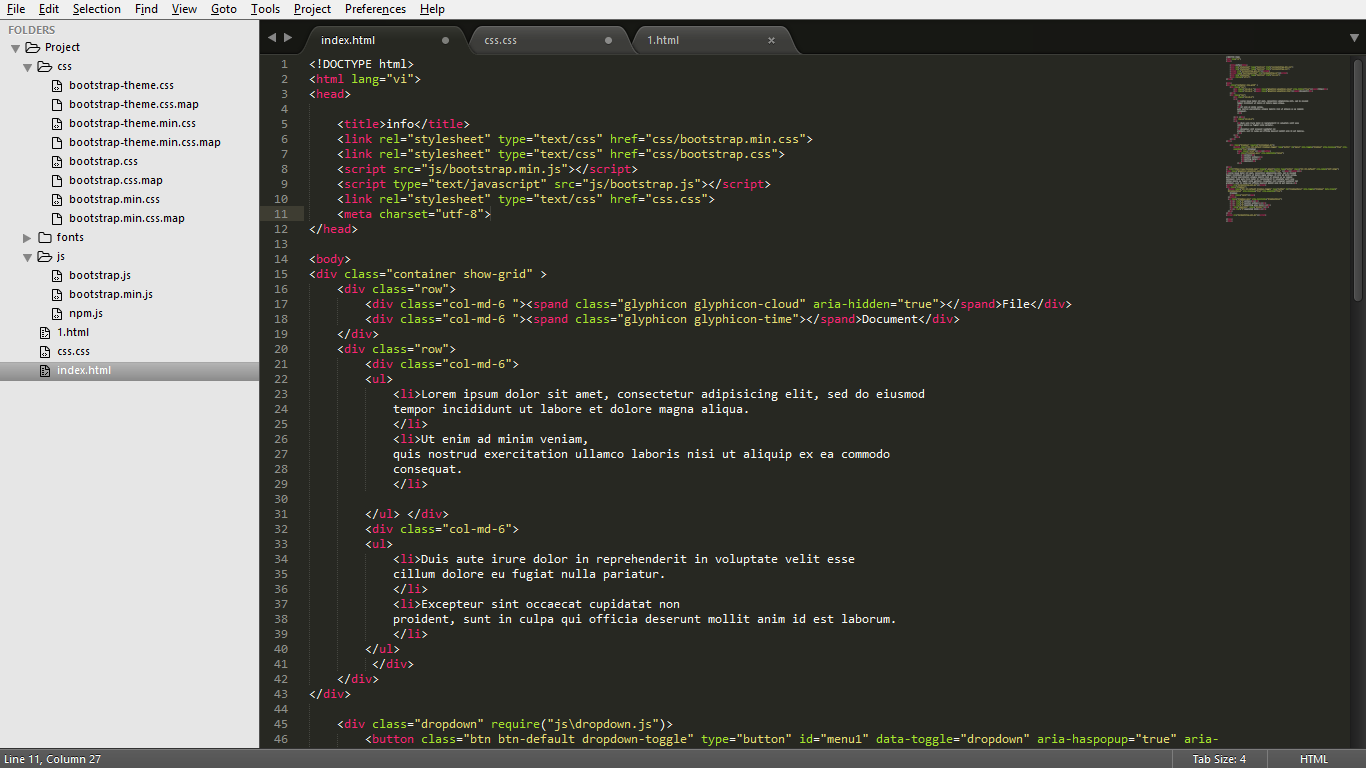Close the 1.html tab with its X
This screenshot has width=1366, height=768.
tap(771, 40)
